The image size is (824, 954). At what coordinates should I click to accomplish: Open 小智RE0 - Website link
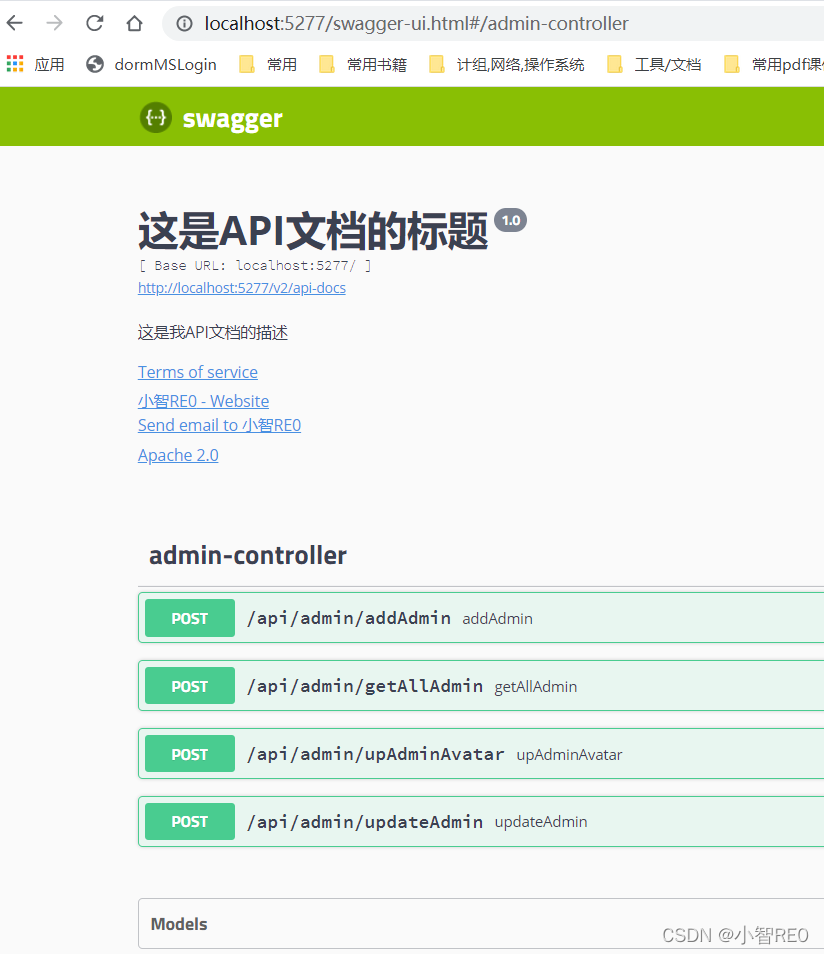pyautogui.click(x=203, y=401)
